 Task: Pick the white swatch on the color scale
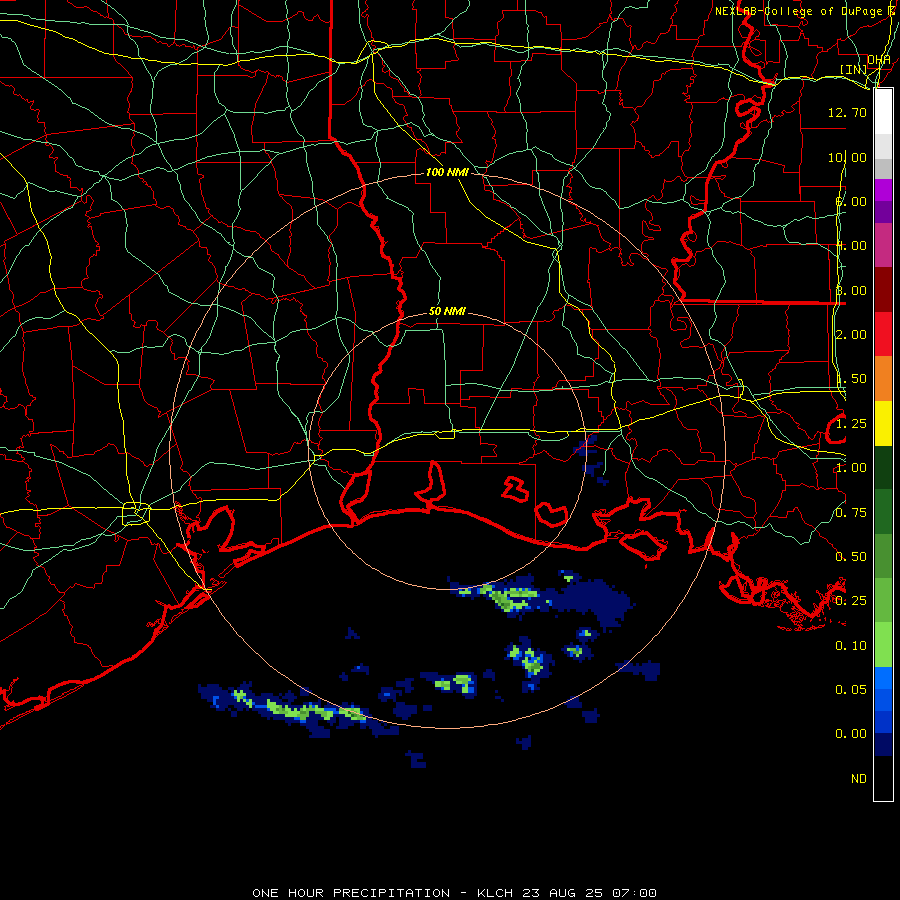click(x=883, y=112)
